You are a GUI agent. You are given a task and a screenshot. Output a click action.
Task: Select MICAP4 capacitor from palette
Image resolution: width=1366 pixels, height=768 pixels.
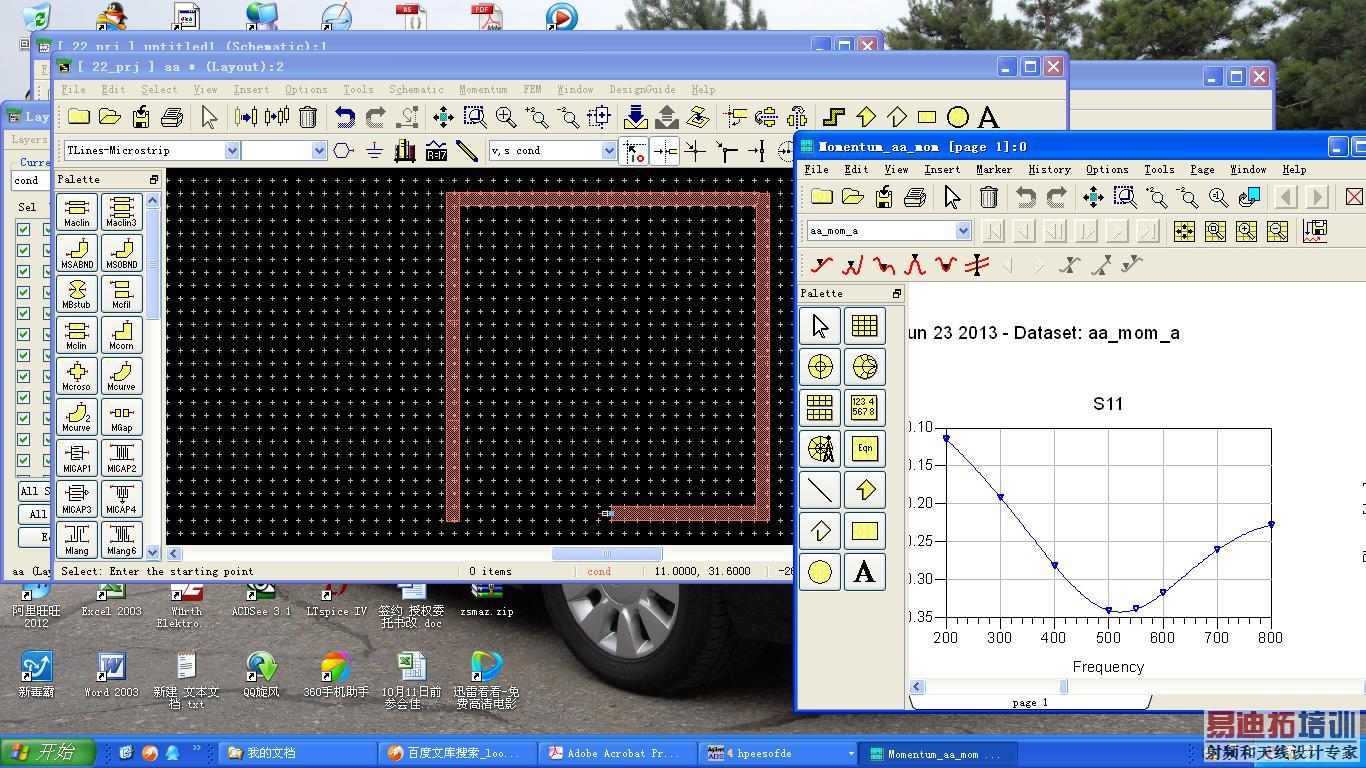click(121, 499)
